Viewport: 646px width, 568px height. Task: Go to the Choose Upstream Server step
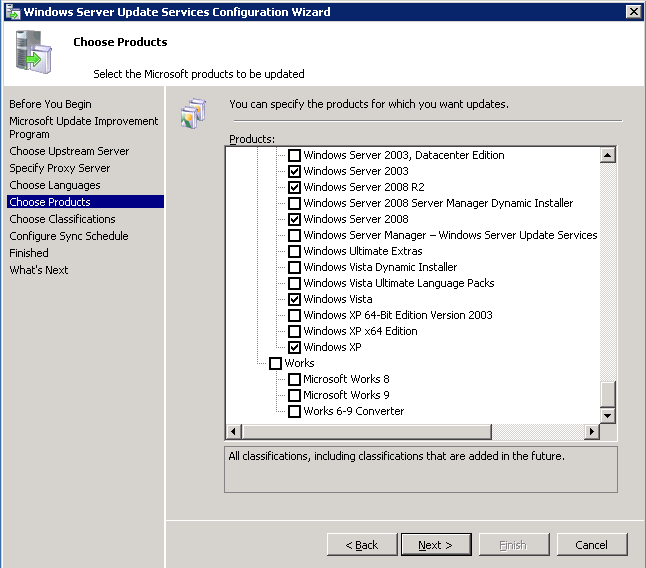69,151
